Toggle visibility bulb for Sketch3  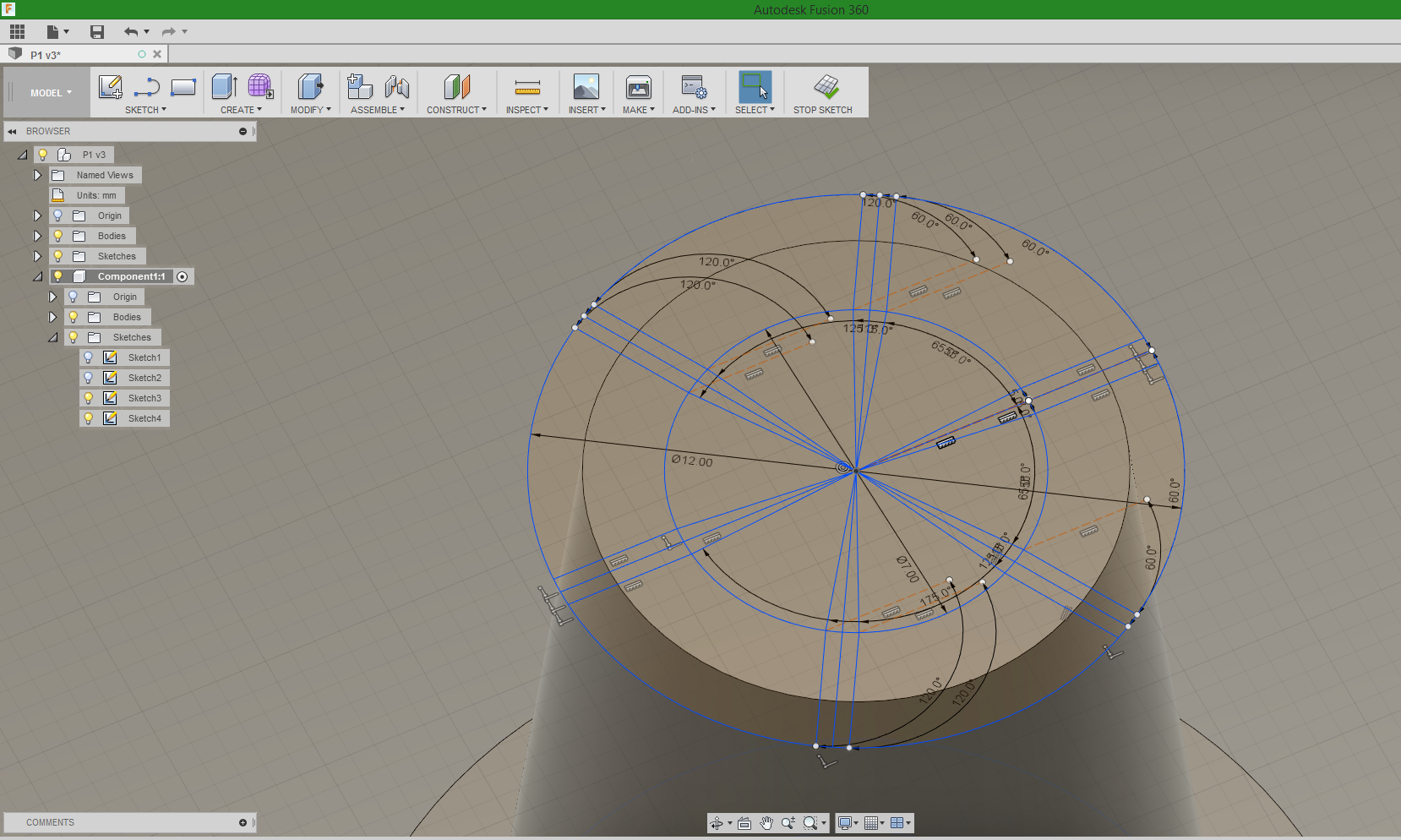(88, 398)
